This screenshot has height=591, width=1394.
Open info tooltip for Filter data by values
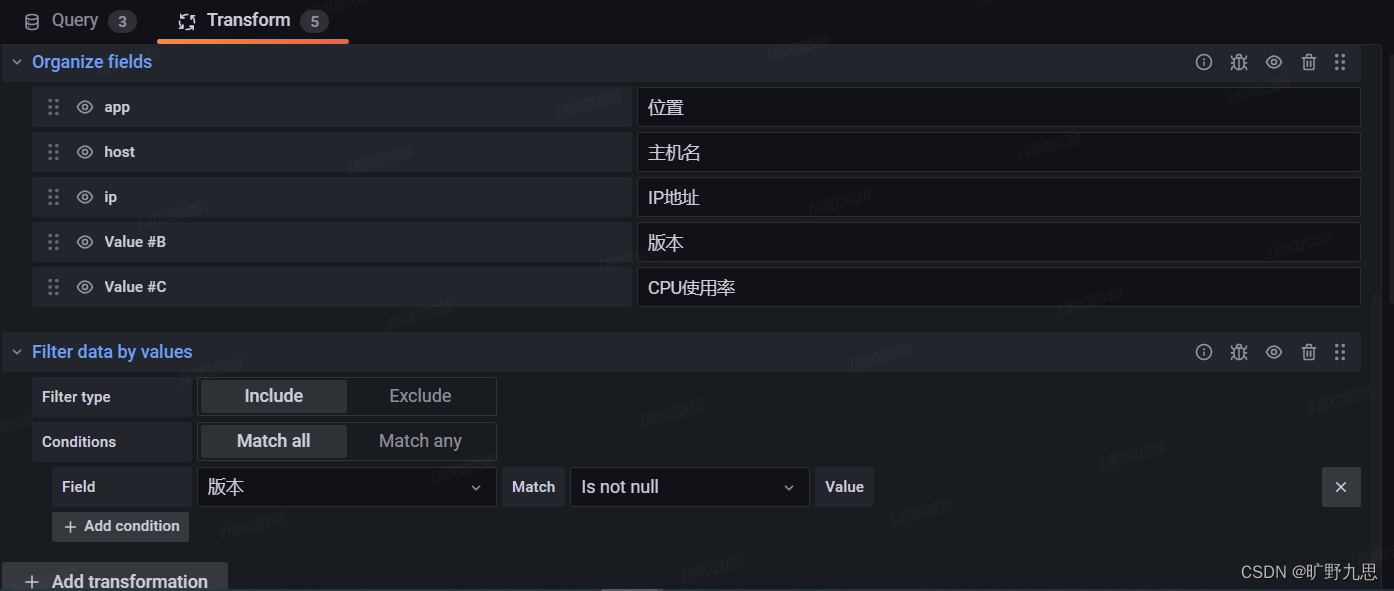(x=1203, y=351)
